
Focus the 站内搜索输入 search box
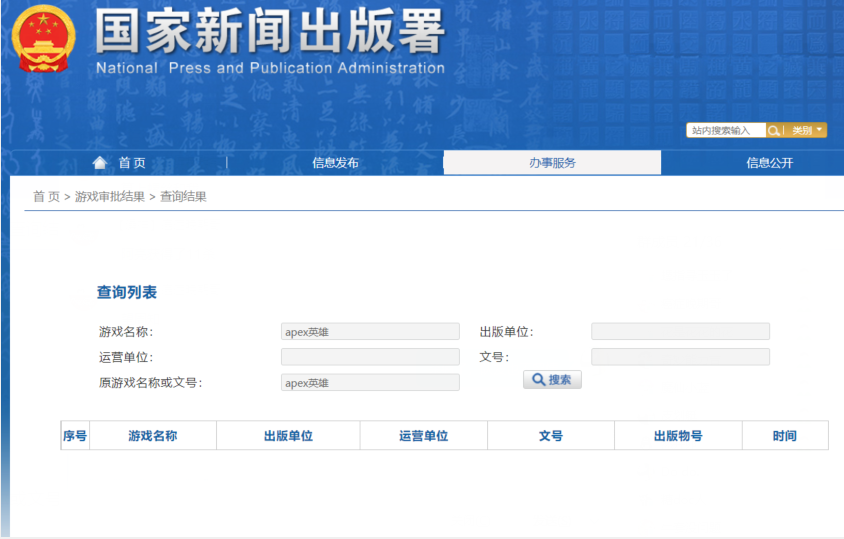click(726, 130)
